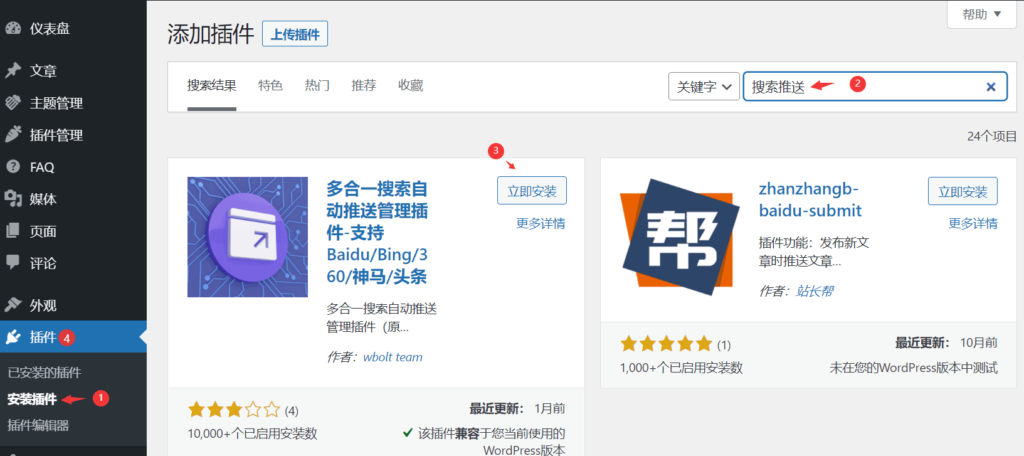Clear the search field with X icon
Viewport: 1024px width, 456px height.
(x=991, y=87)
